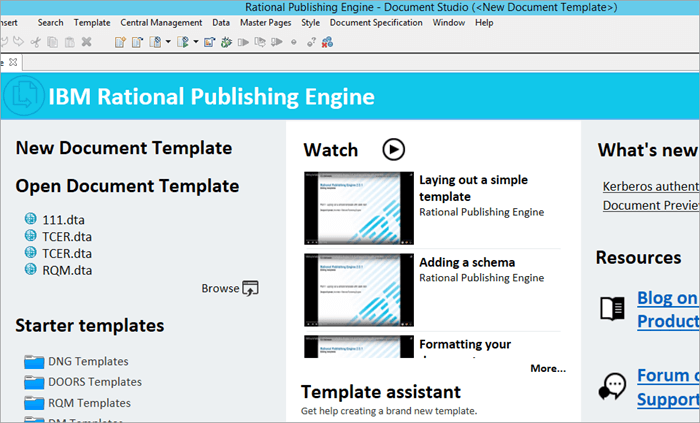Screen dimensions: 700x423
Task: Create a new template via toolbar icon
Action: pos(120,42)
